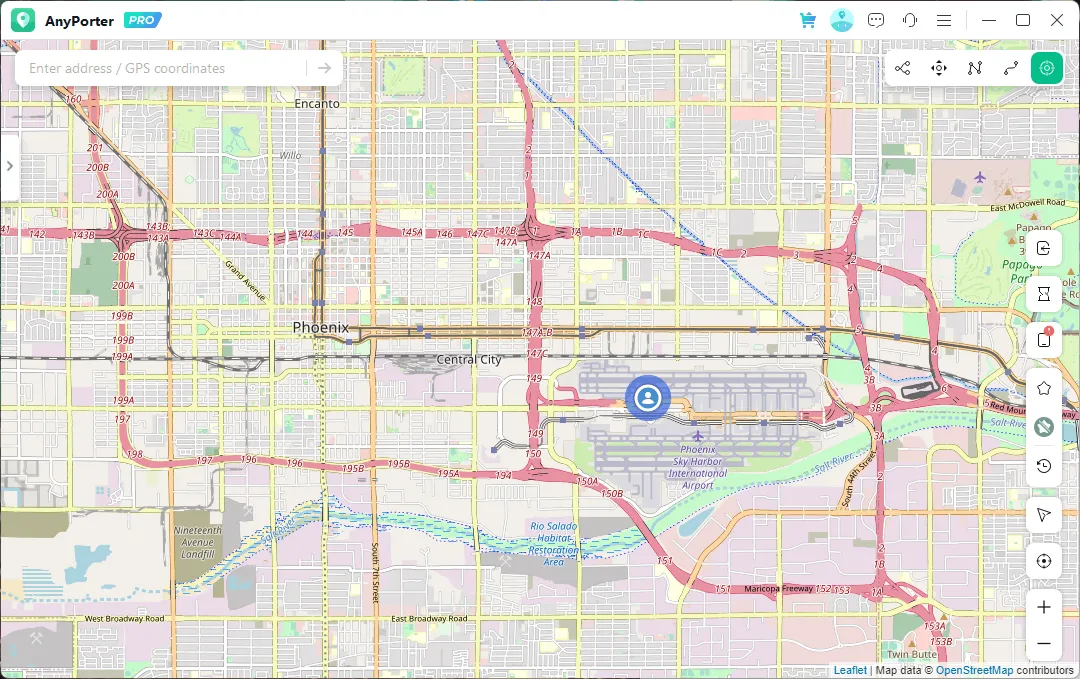
Task: Open the location history clock icon
Action: click(1044, 466)
